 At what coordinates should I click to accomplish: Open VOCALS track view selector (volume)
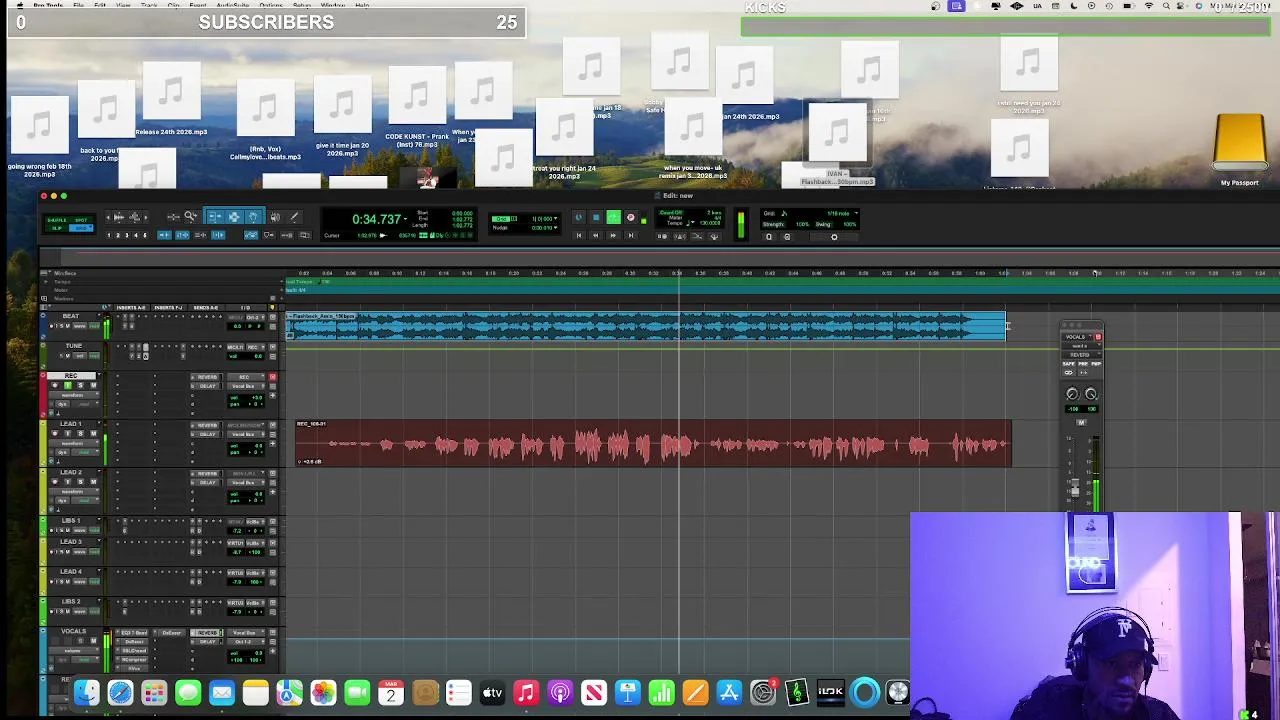[74, 651]
